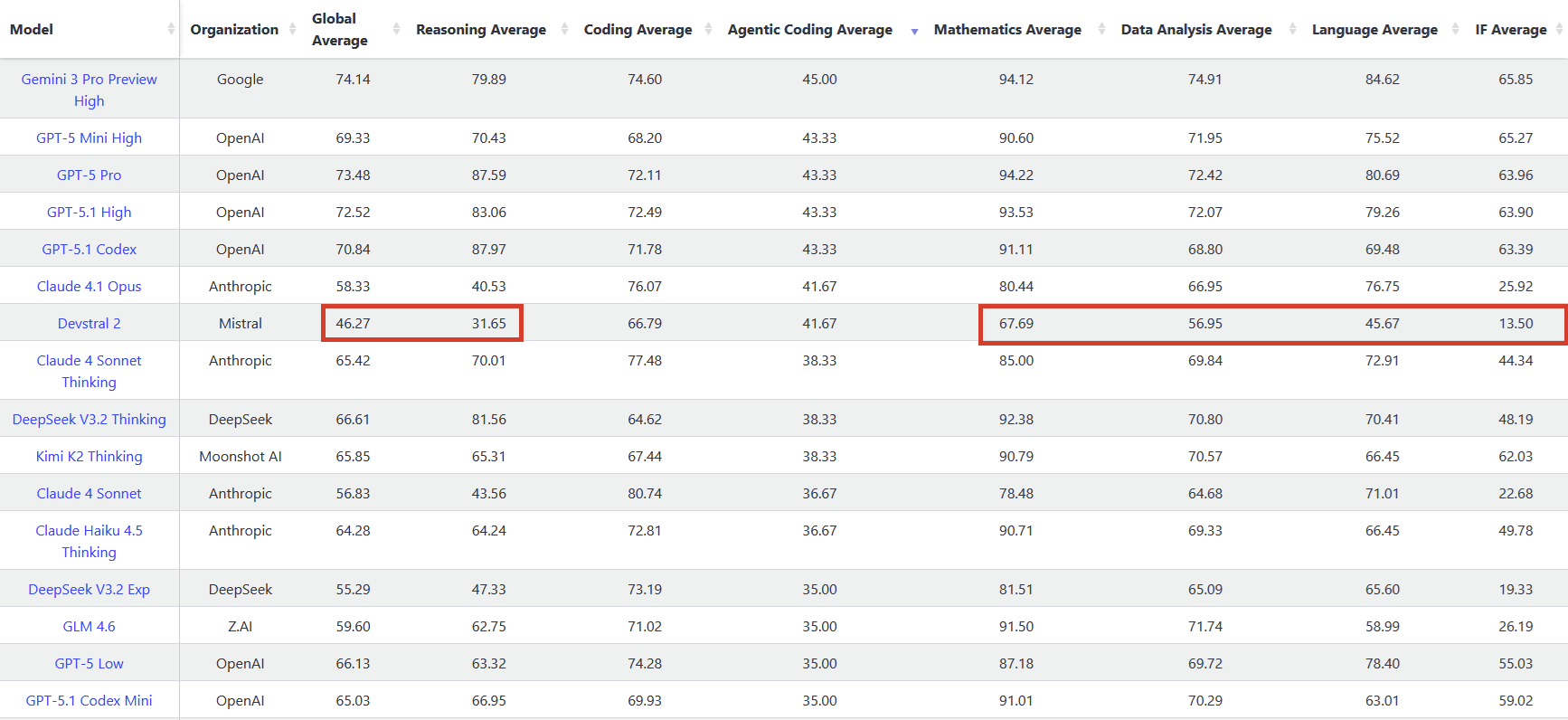Screen dimensions: 1568x720
Task: Click the Moonshot AI organization cell
Action: [241, 456]
